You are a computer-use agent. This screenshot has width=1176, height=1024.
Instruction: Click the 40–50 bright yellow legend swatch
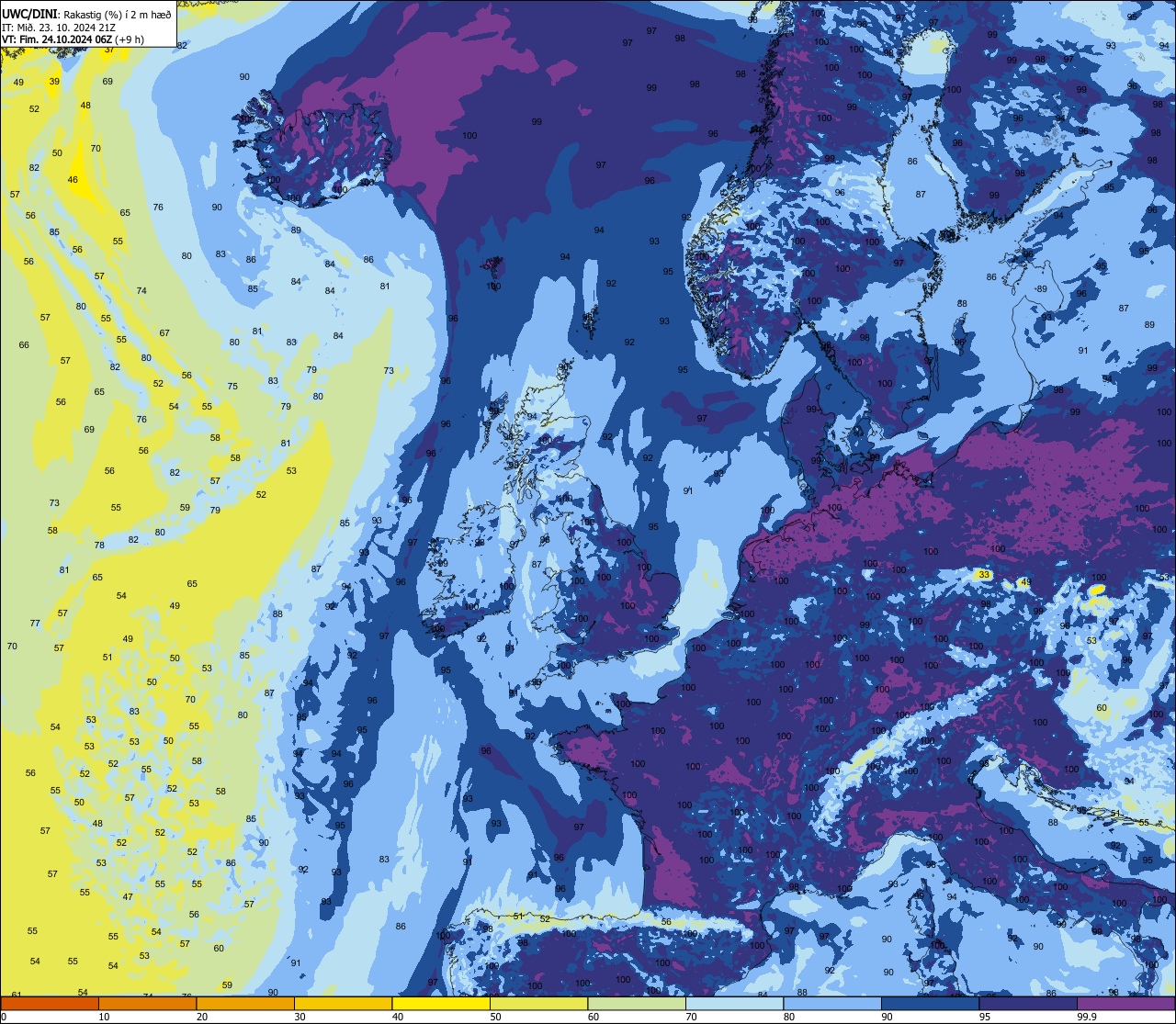[441, 1003]
